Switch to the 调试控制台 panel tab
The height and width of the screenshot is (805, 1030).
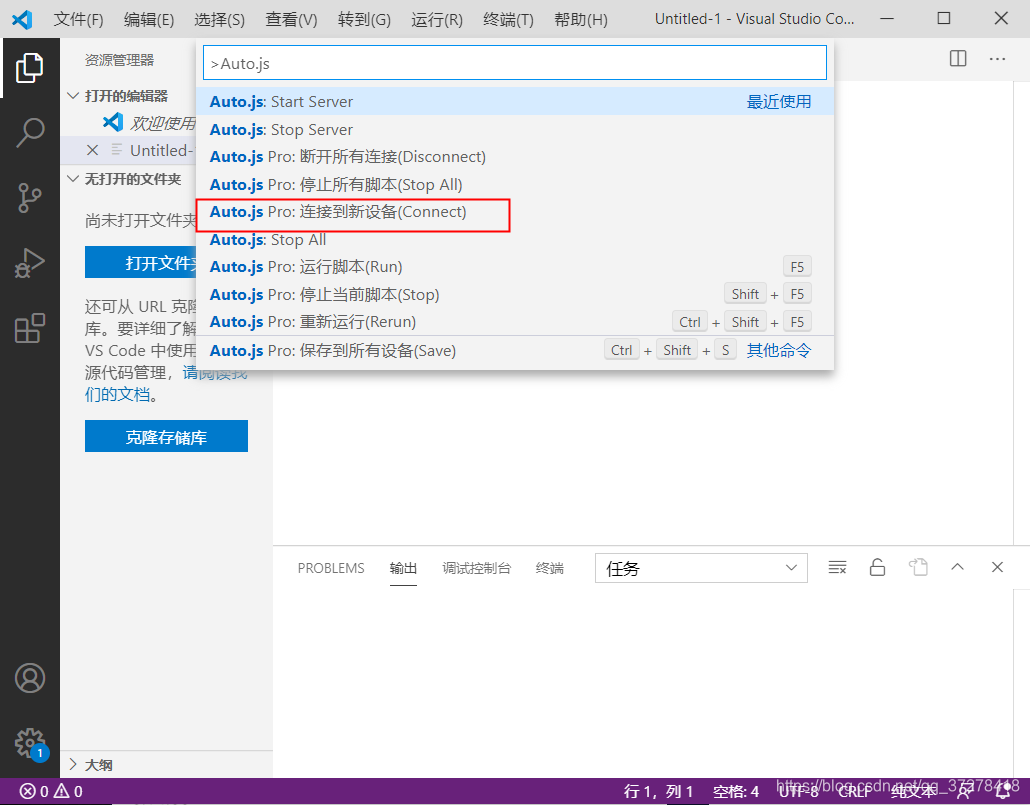pos(476,568)
